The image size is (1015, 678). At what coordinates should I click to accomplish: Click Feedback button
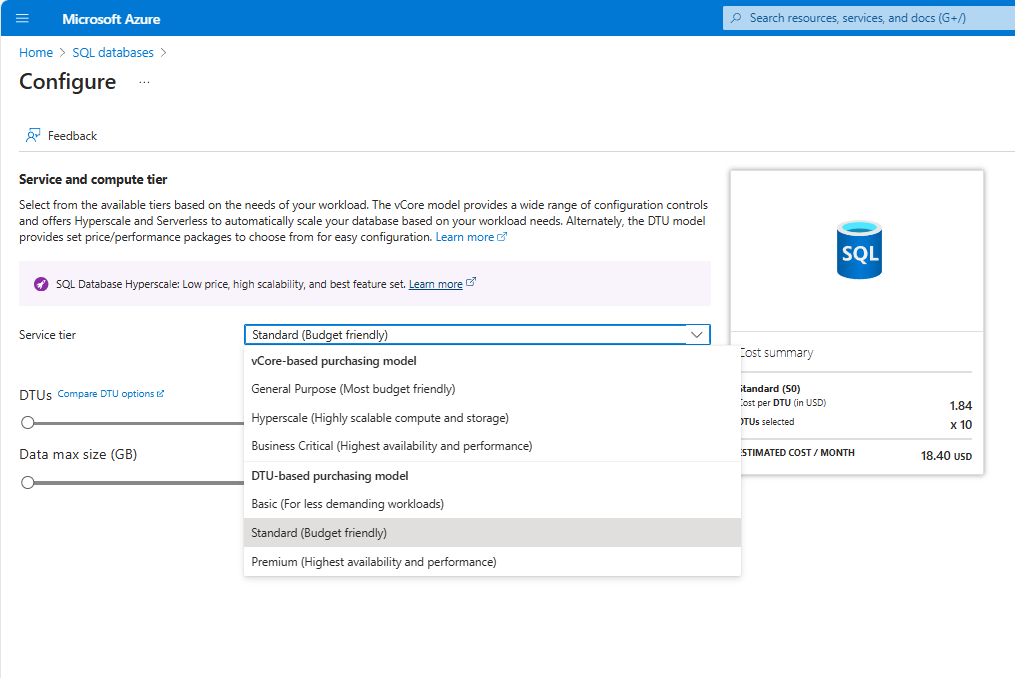(61, 135)
